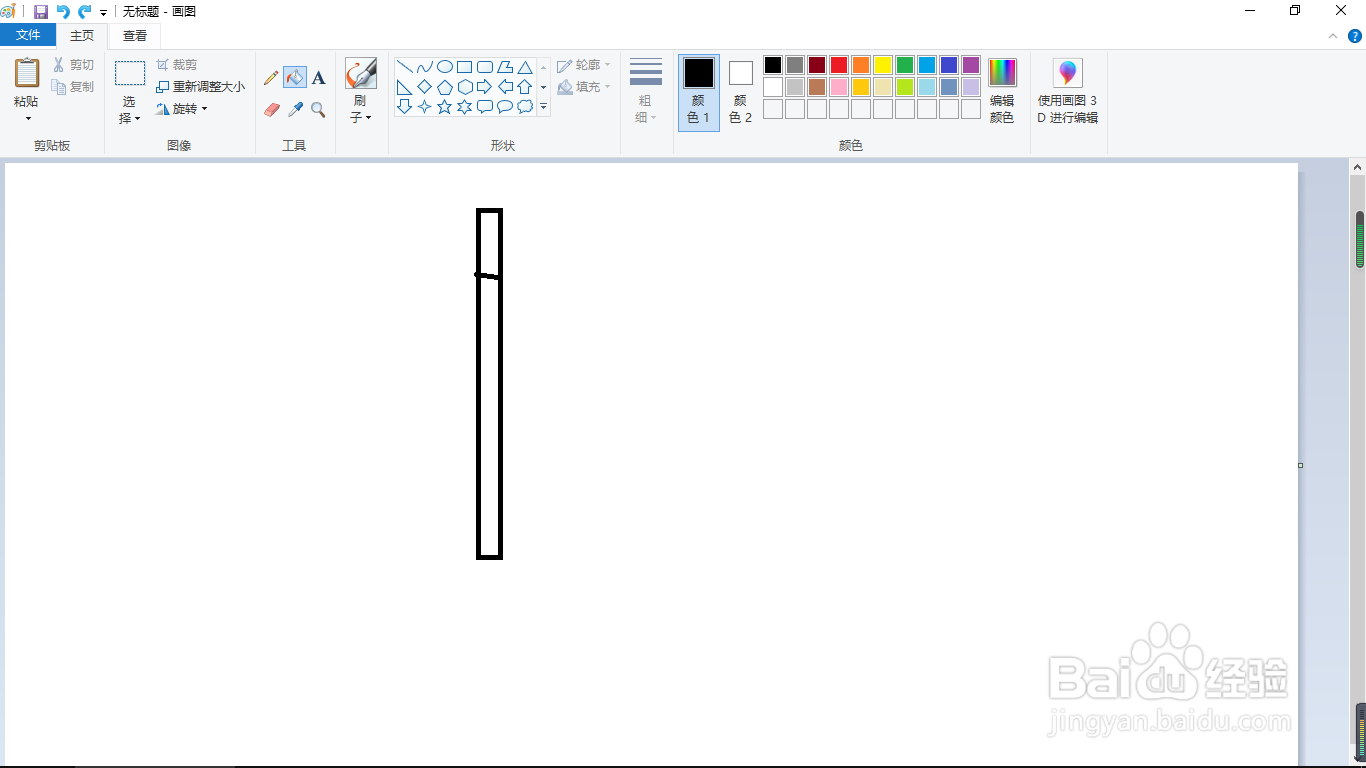This screenshot has width=1366, height=768.
Task: Select the Text tool (letter A)
Action: (x=319, y=78)
